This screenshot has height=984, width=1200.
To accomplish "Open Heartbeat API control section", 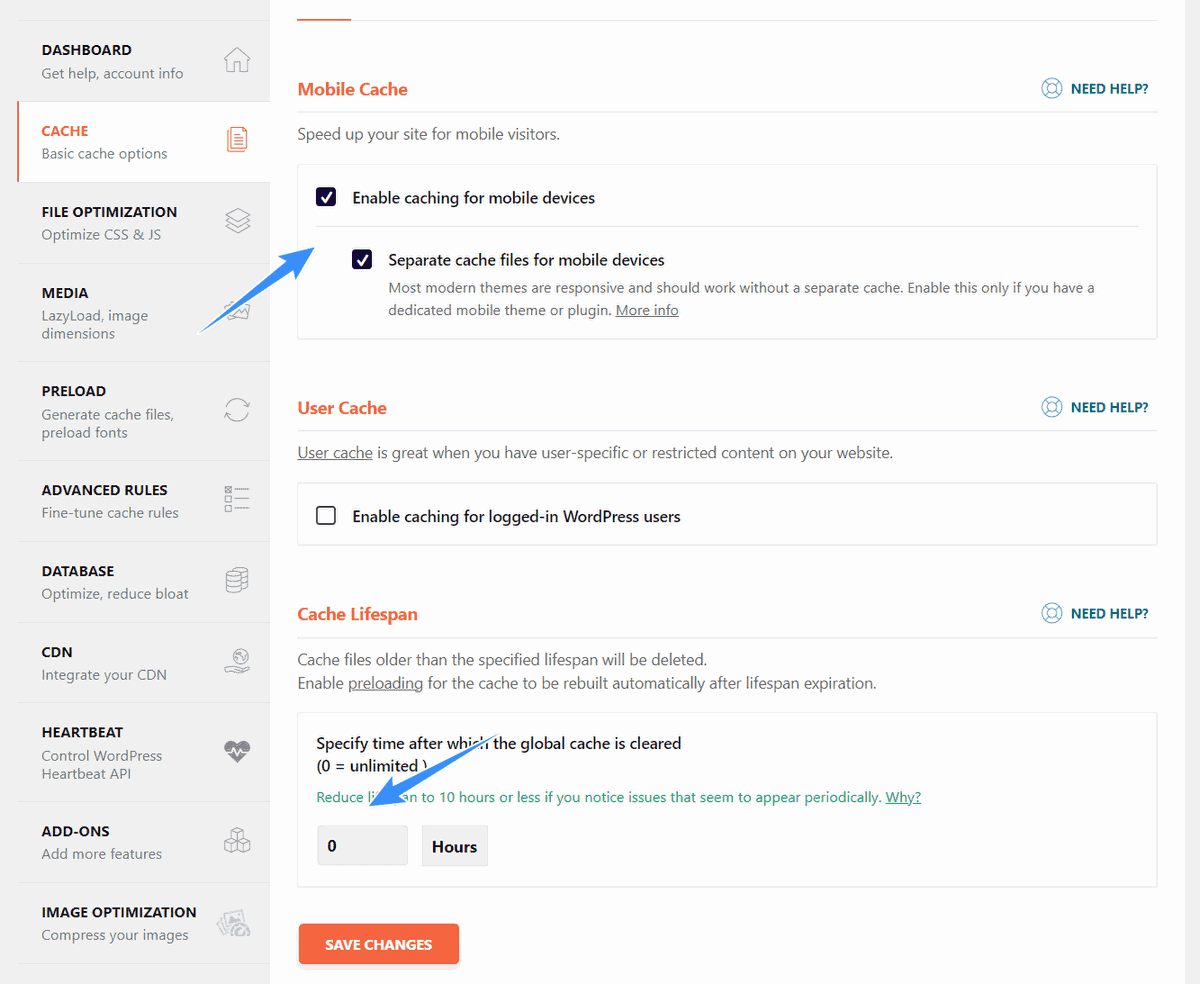I will [144, 752].
